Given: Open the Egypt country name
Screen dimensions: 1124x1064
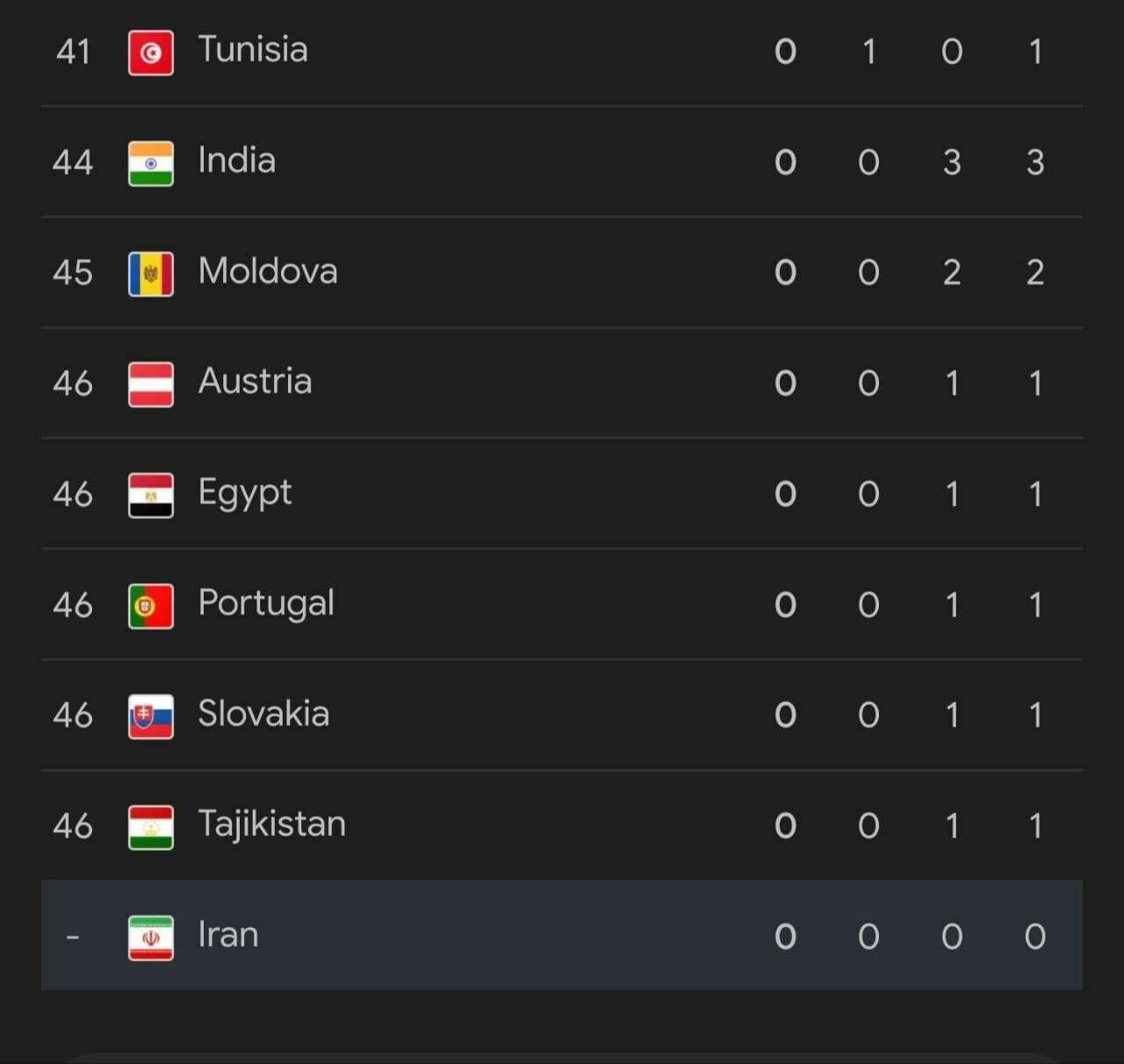Looking at the screenshot, I should pos(245,494).
